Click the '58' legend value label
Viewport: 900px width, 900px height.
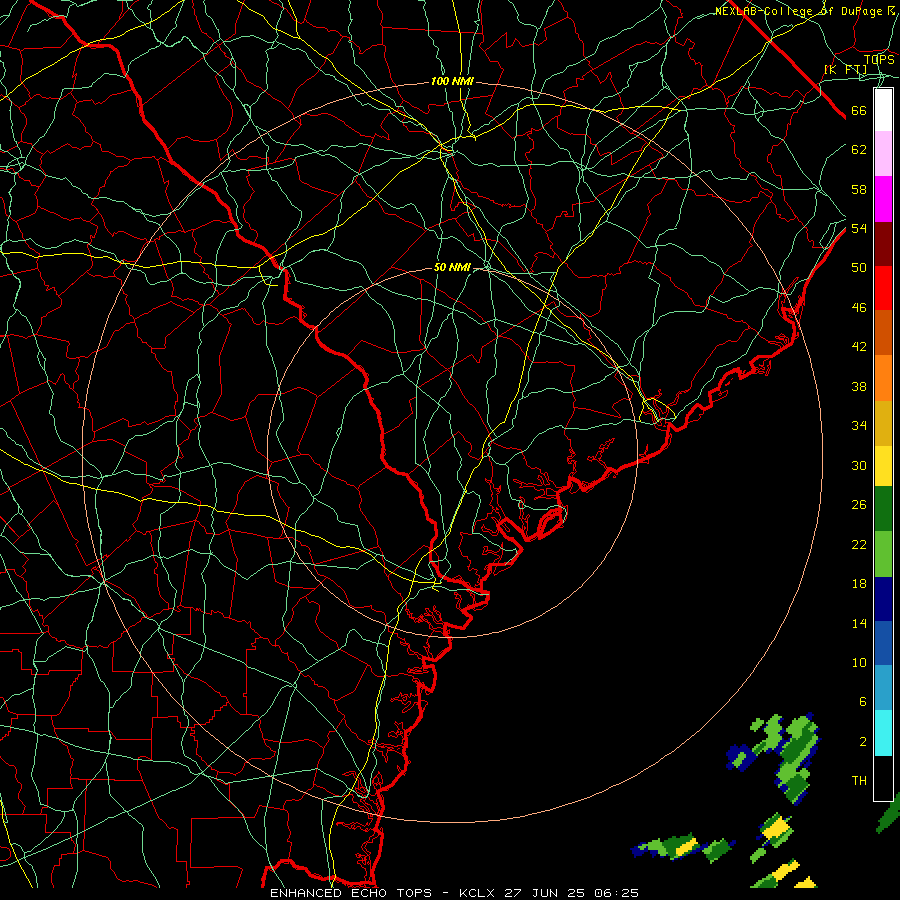click(x=859, y=189)
